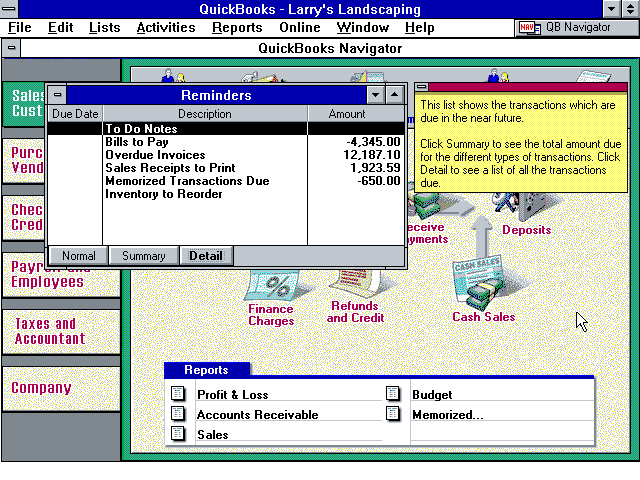Click the -4,345.00 bills amount

[x=373, y=142]
